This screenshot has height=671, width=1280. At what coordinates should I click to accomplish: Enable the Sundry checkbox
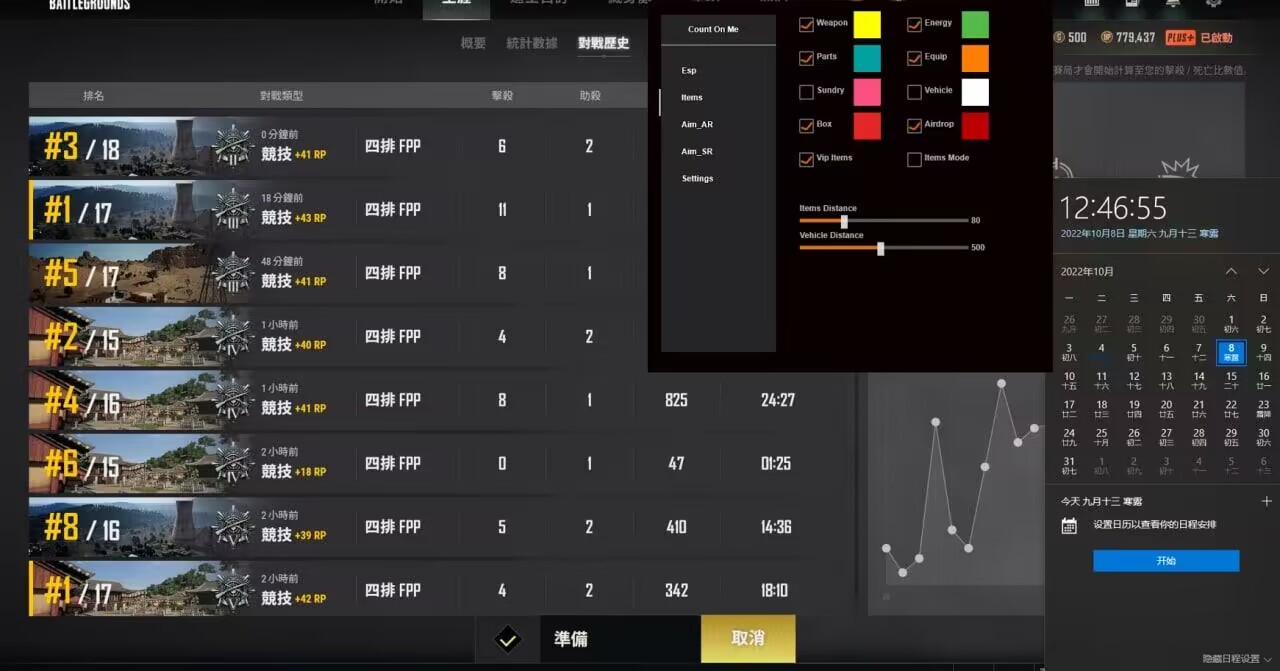(x=806, y=92)
